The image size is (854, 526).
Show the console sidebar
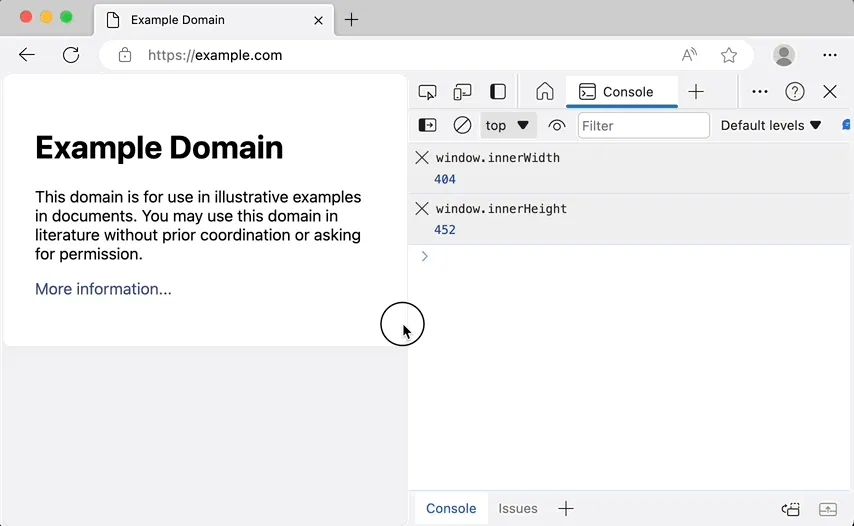click(x=428, y=125)
